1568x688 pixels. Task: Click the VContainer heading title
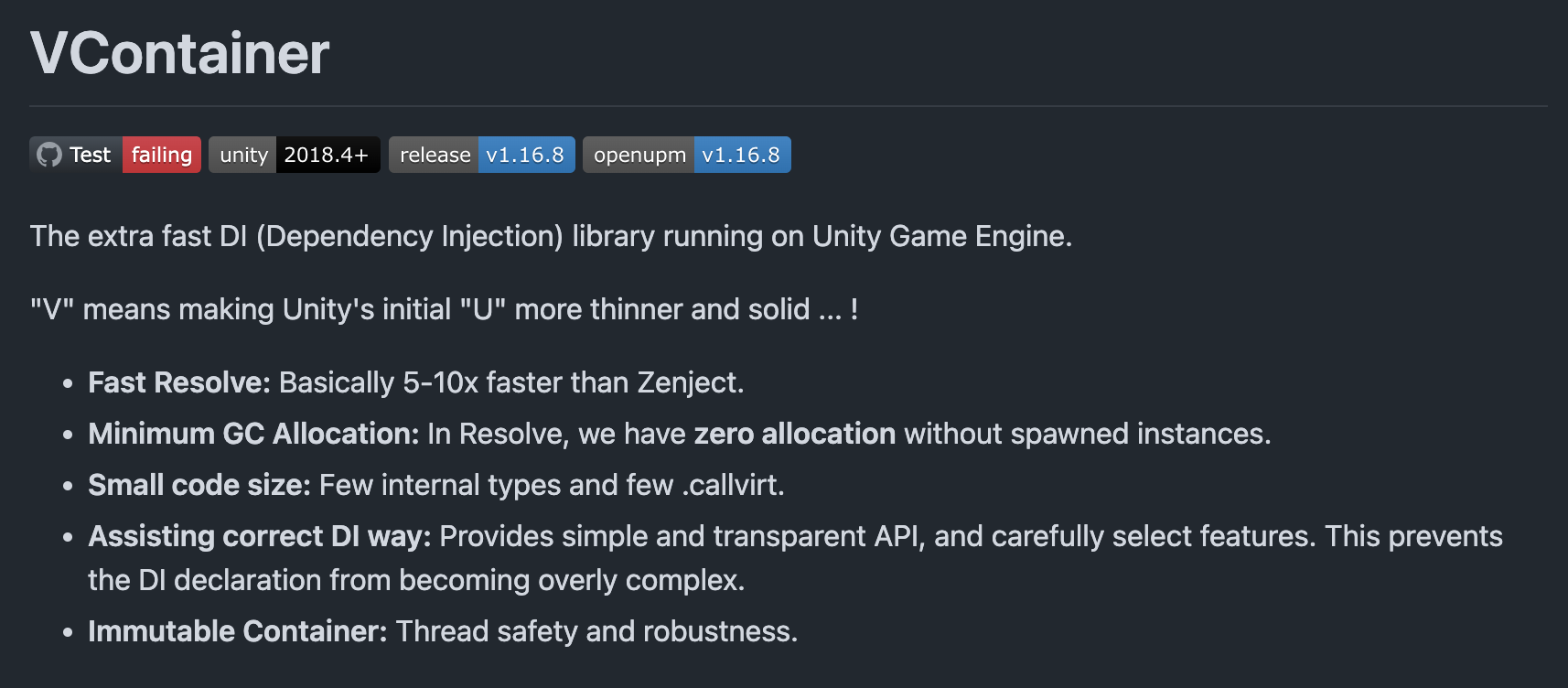(179, 53)
